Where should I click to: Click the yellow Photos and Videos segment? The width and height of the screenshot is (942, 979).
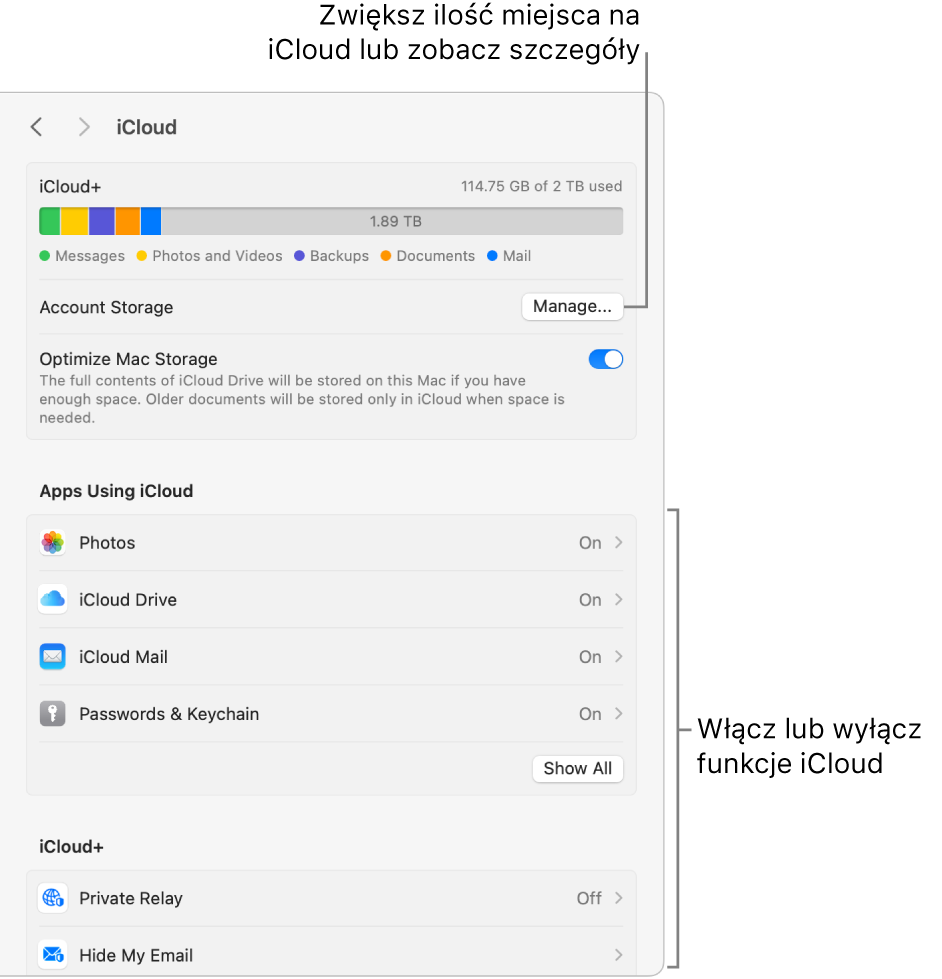pos(74,221)
